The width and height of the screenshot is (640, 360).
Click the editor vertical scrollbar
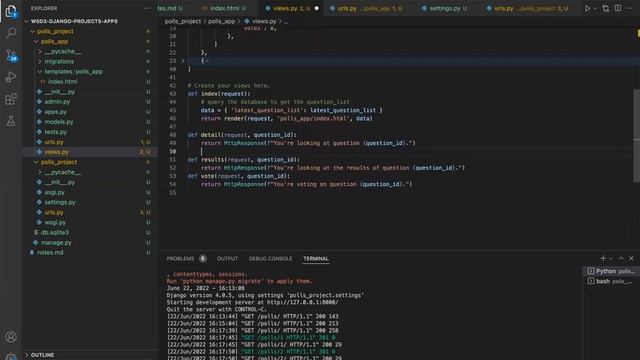(636, 136)
